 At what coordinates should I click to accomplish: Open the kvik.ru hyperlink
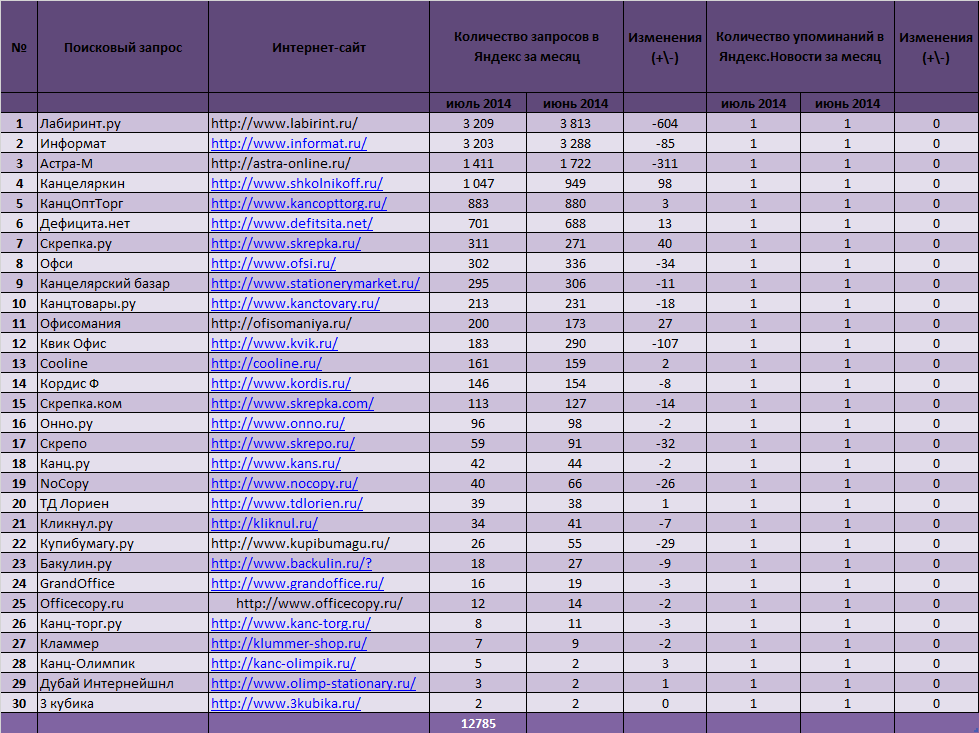coord(274,343)
